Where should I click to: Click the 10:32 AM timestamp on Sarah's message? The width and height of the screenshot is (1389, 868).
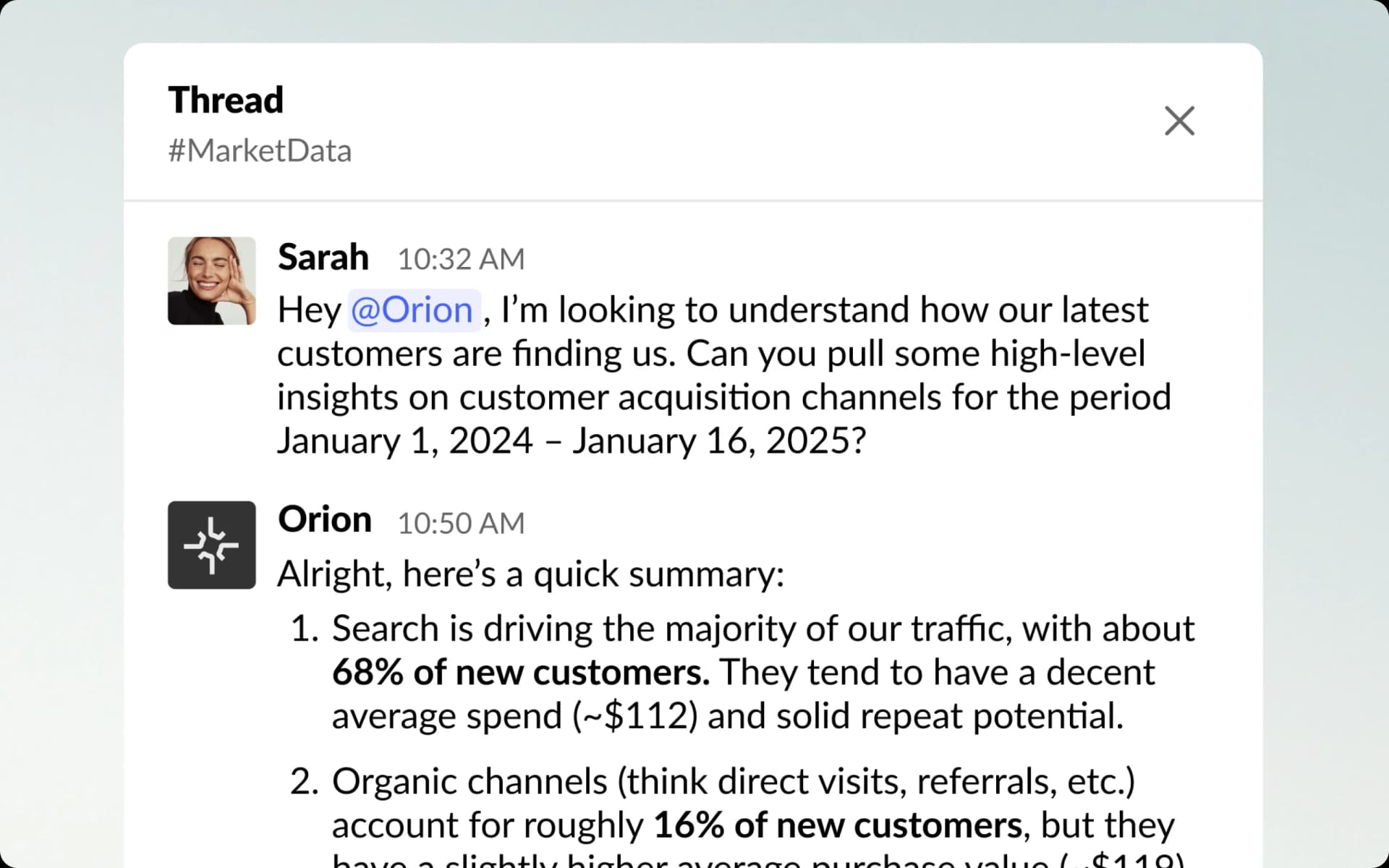pos(461,258)
